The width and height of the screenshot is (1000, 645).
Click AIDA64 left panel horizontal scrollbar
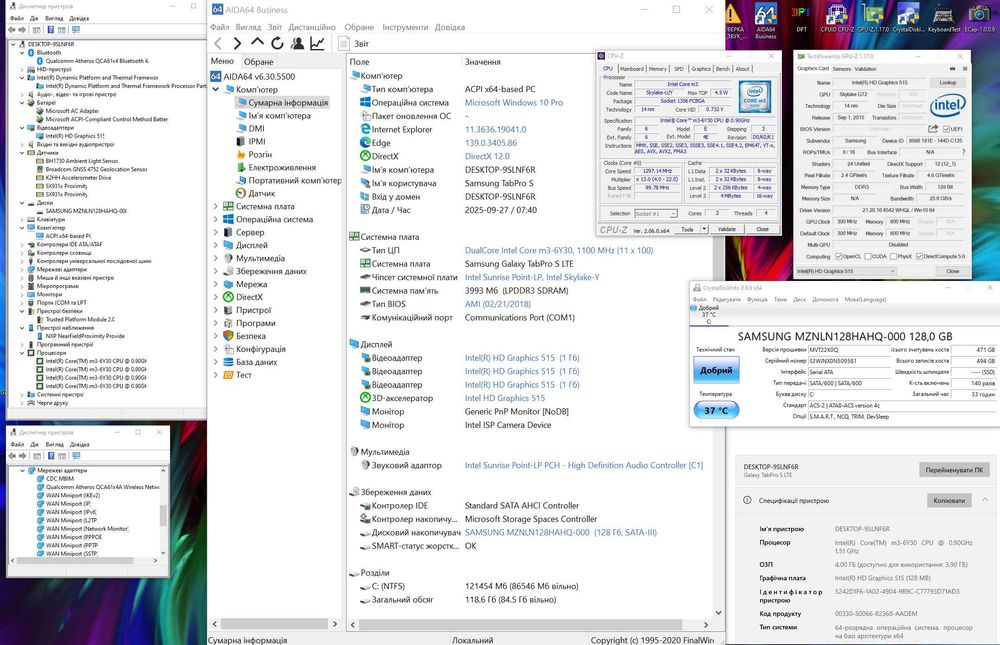(274, 623)
